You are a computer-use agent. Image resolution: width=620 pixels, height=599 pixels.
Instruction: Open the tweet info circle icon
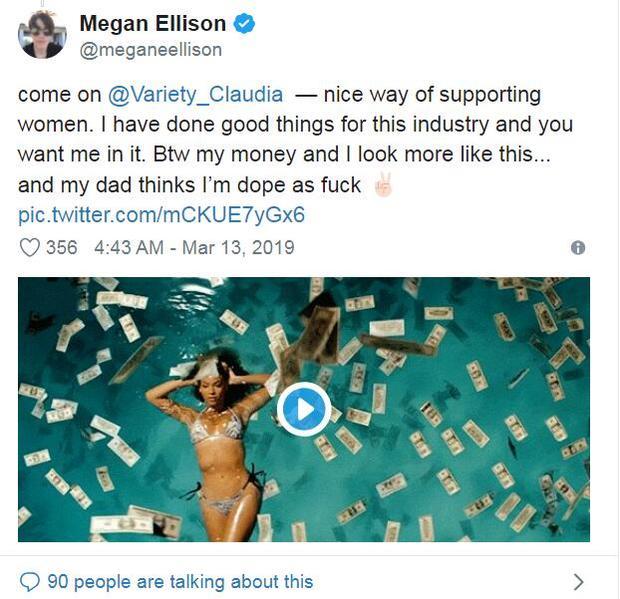[578, 248]
